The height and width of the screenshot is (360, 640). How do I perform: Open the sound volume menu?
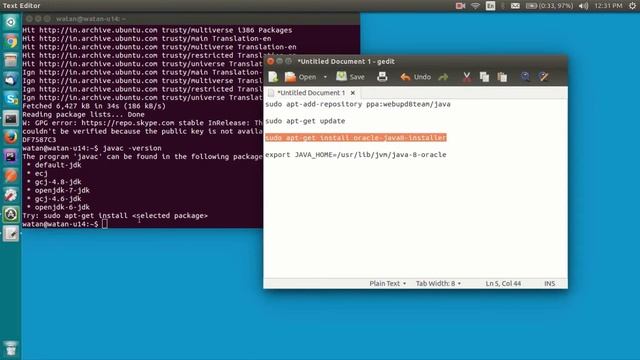pos(583,6)
